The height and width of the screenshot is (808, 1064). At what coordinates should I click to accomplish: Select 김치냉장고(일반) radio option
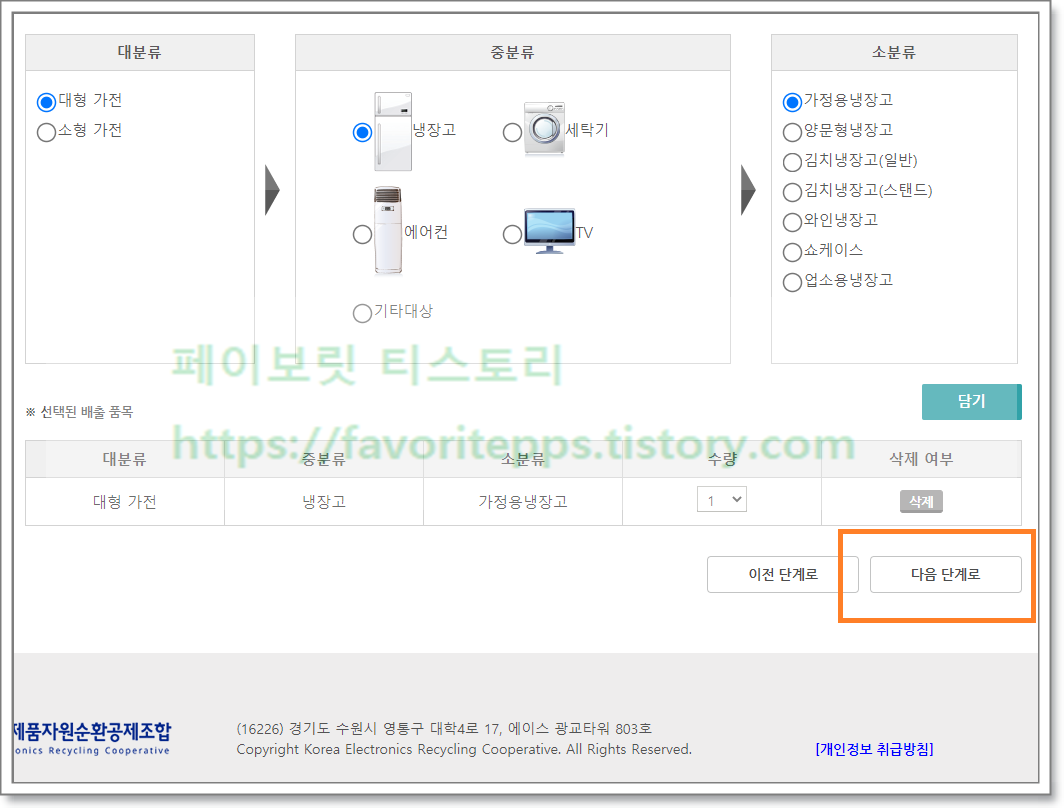(x=792, y=163)
